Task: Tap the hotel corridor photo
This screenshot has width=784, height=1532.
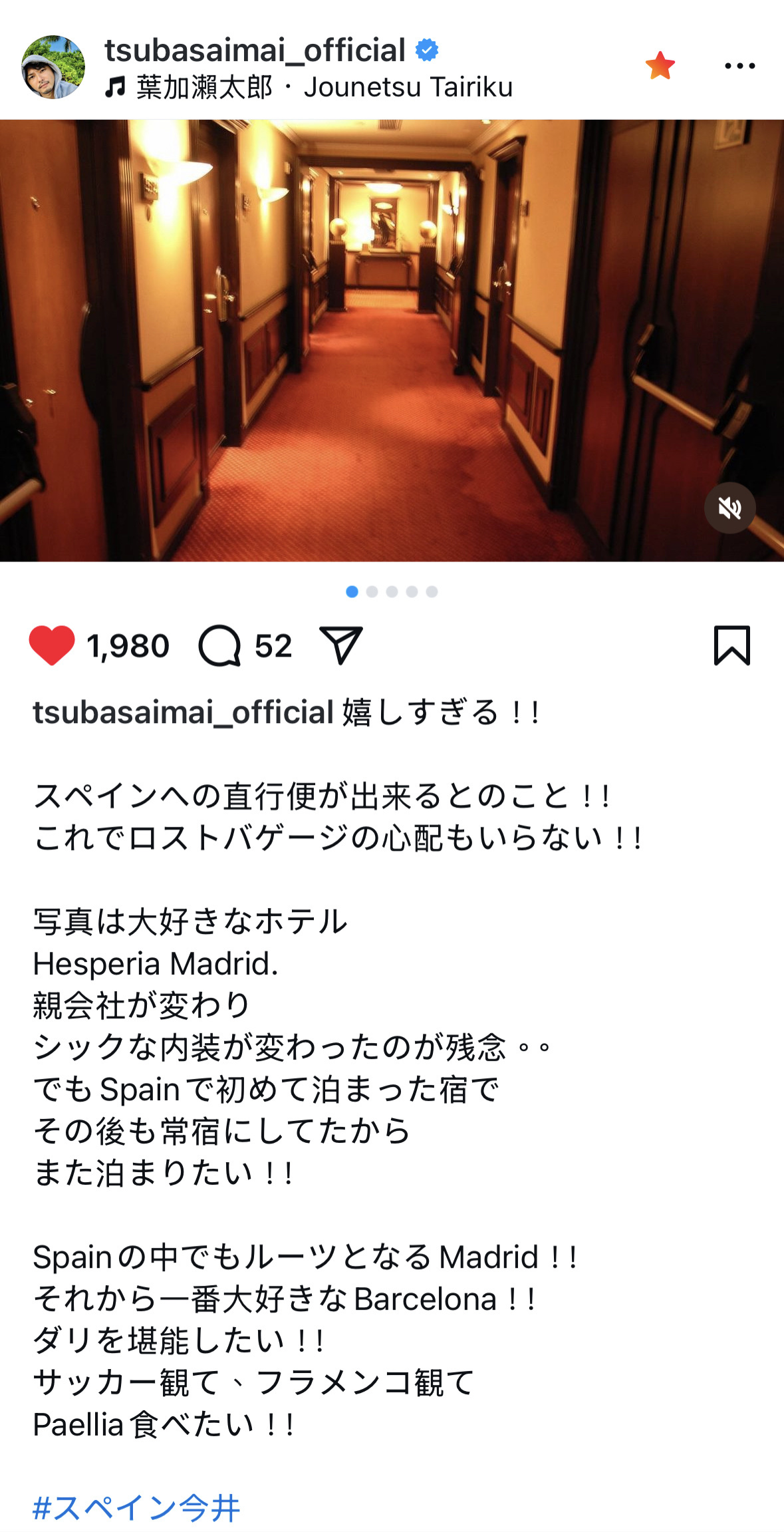Action: coord(392,341)
